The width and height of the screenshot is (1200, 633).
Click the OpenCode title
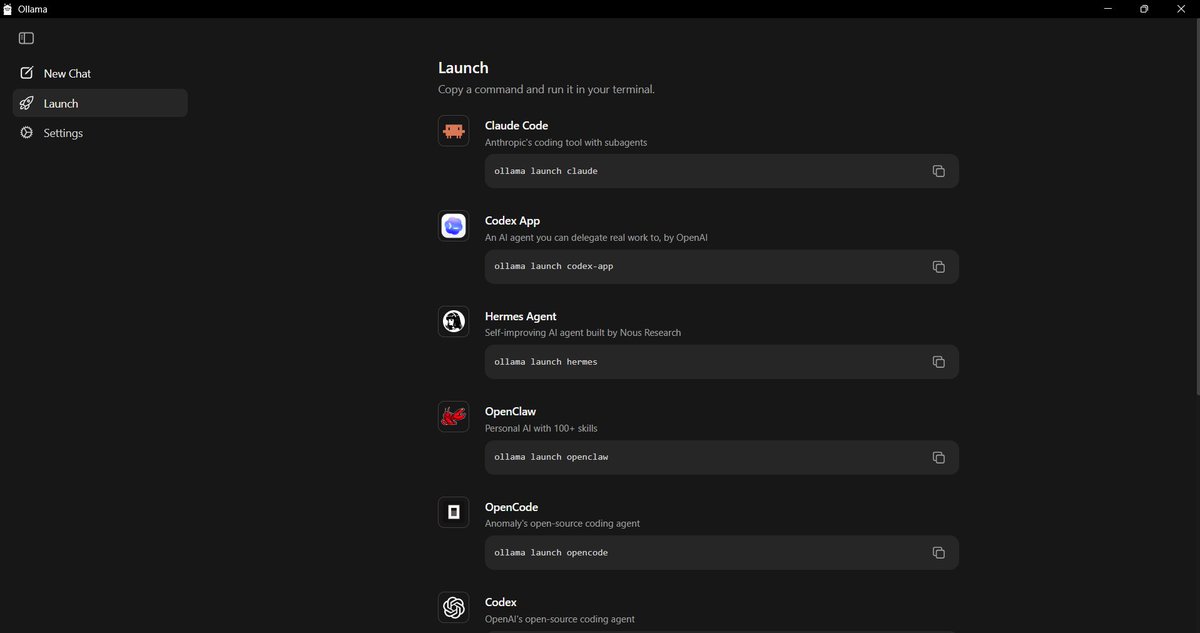pyautogui.click(x=511, y=507)
